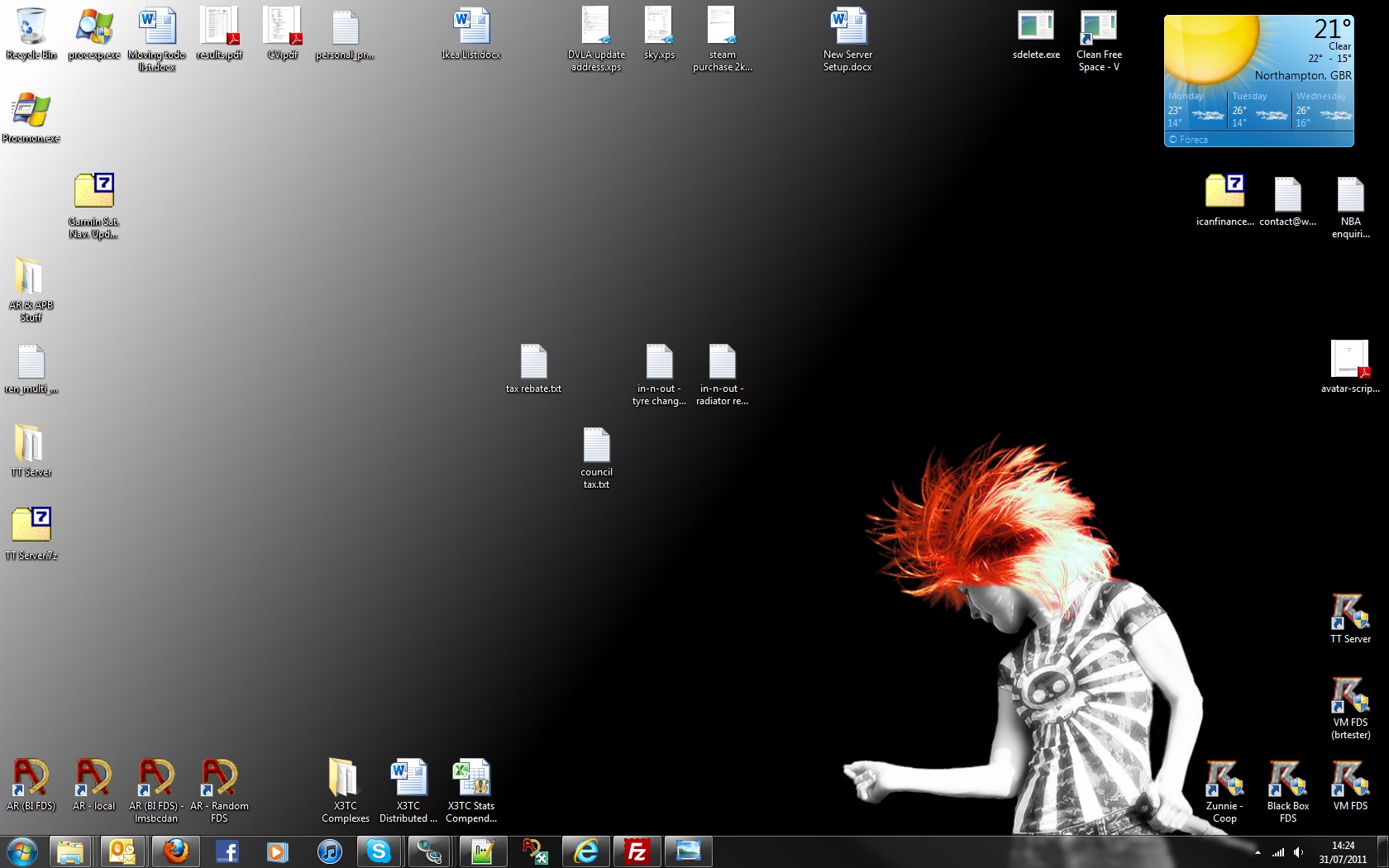This screenshot has width=1389, height=868.
Task: Open the Windows Start menu
Action: [x=22, y=851]
